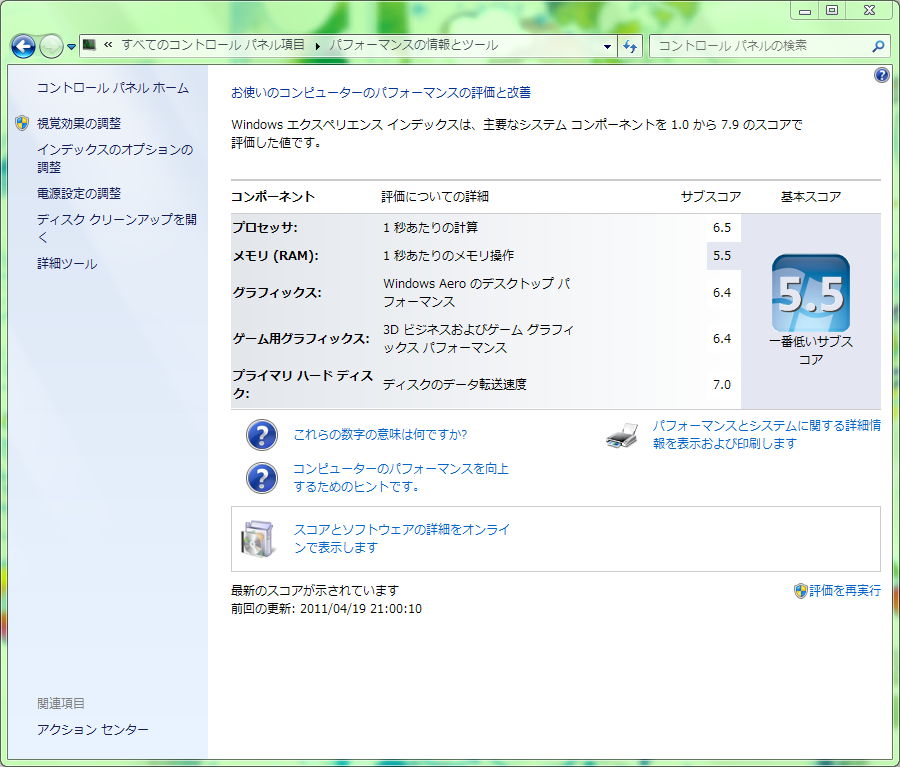900x767 pixels.
Task: Click the processor subscore 6.5
Action: (722, 228)
